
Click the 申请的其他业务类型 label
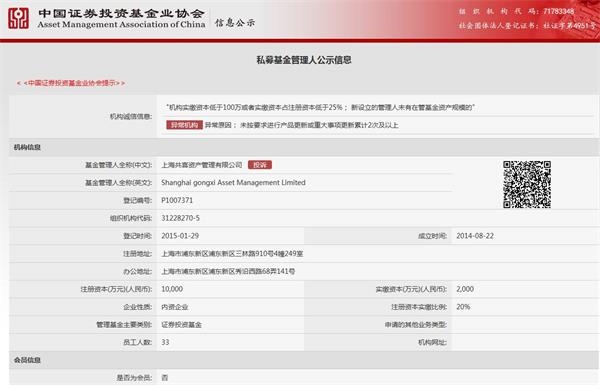[416, 325]
